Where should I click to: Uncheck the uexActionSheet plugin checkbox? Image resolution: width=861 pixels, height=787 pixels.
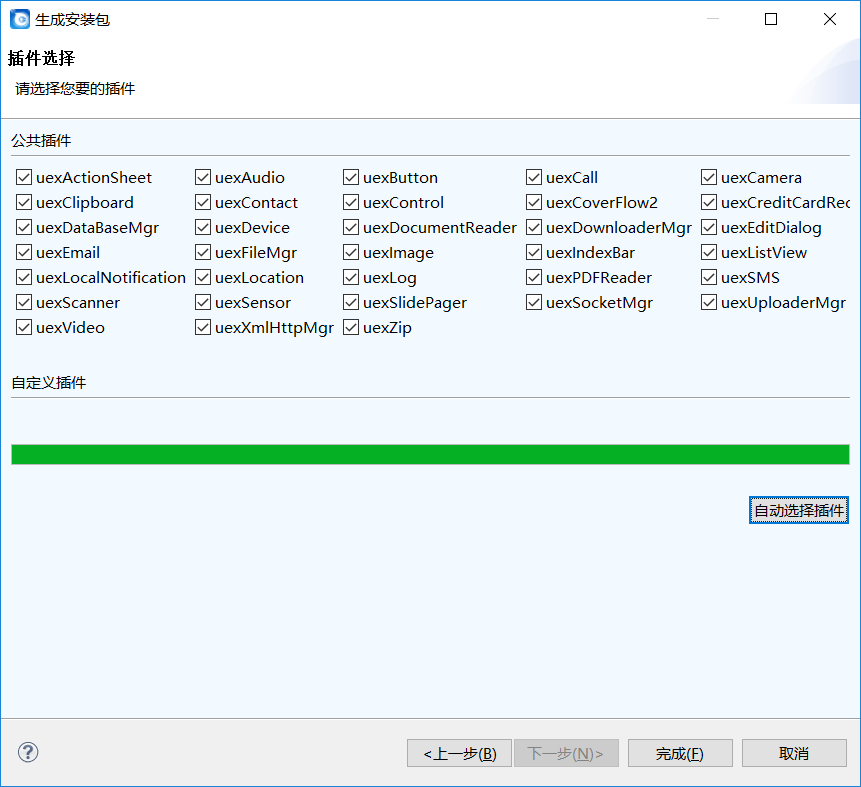coord(24,178)
